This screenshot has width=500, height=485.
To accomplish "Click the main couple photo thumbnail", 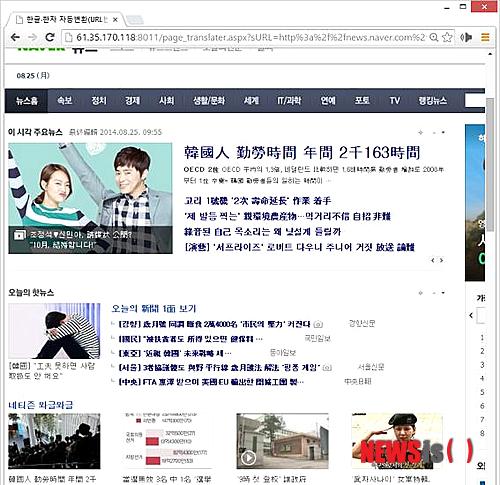I will click(90, 198).
